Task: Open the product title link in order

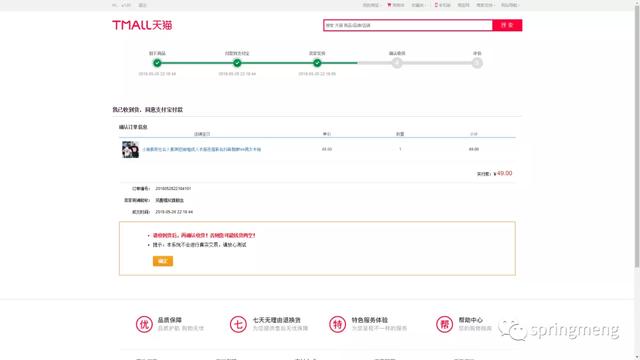Action: click(202, 149)
